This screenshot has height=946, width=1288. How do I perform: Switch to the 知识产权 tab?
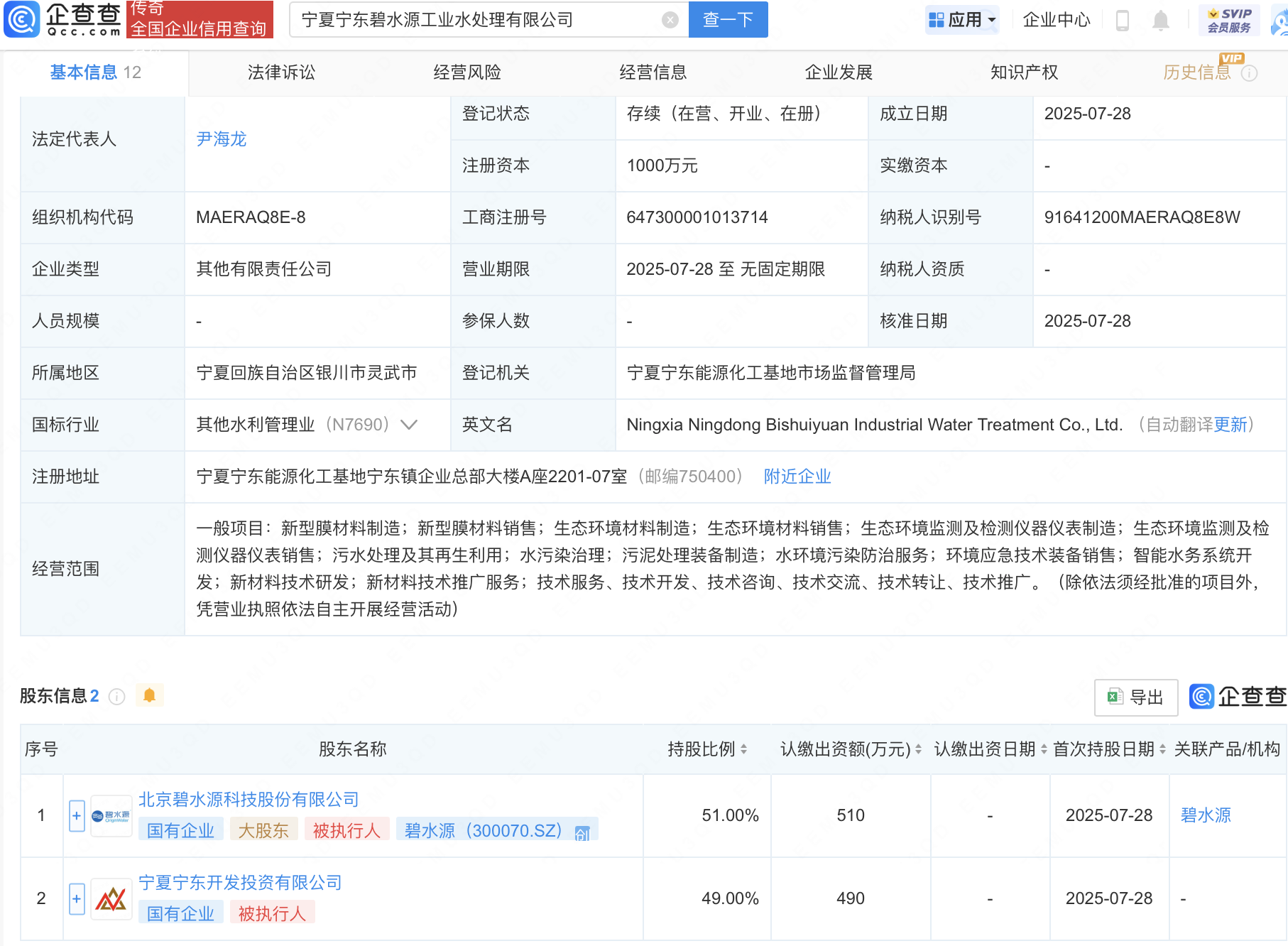pos(1025,72)
